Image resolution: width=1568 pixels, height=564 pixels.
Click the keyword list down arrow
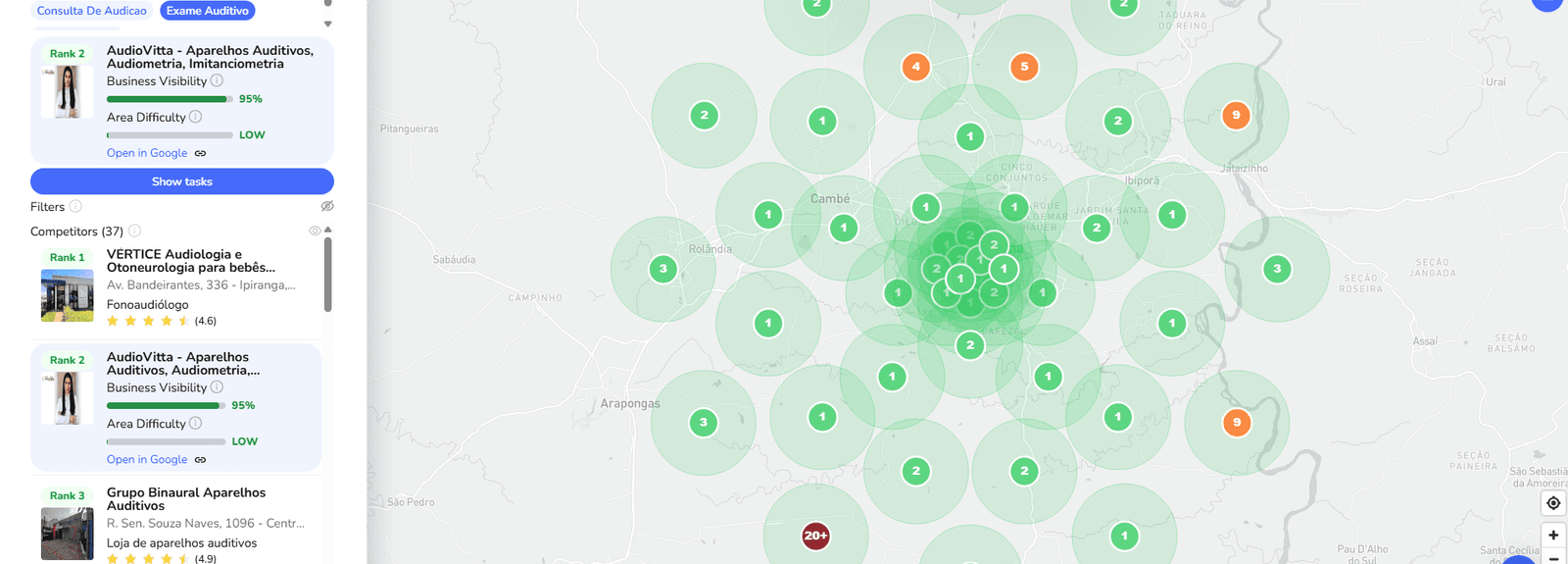(327, 24)
